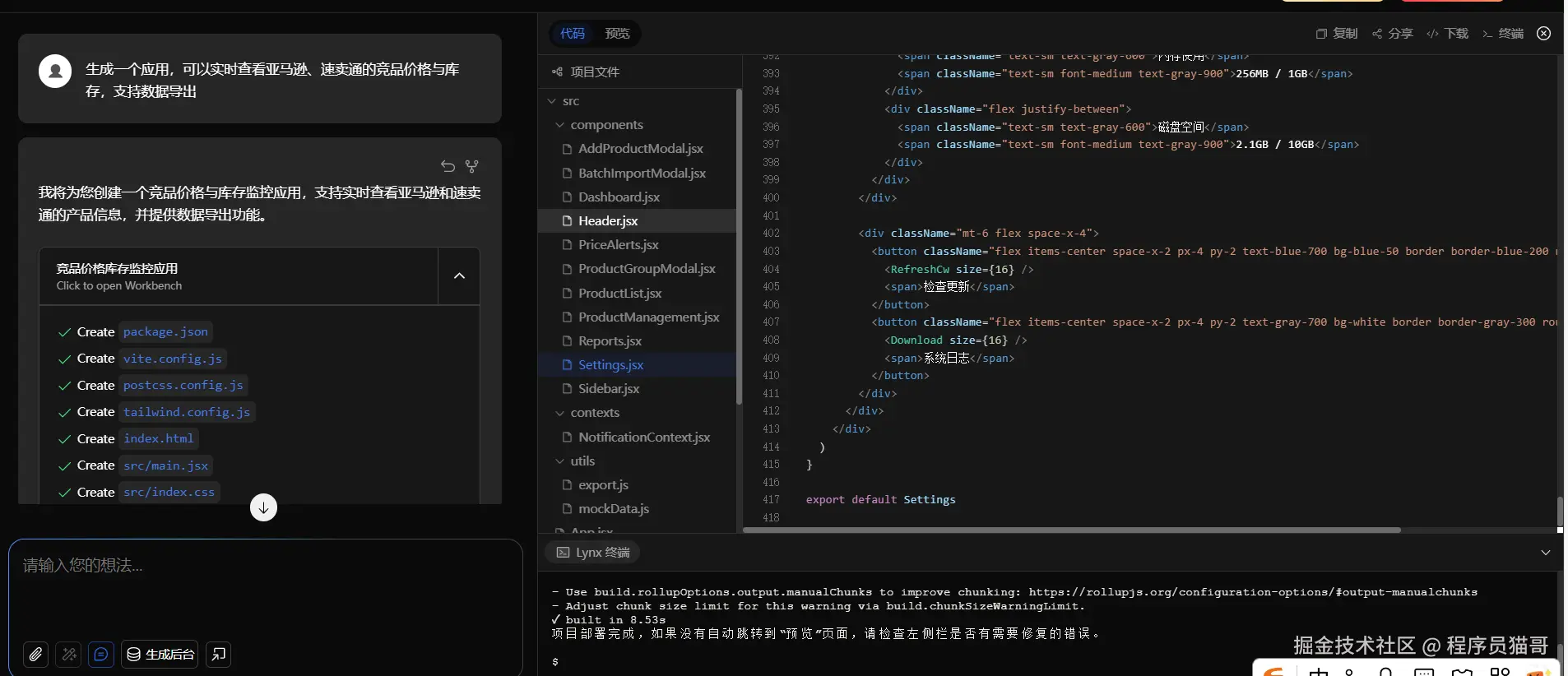Click the 项目文件 header
The height and width of the screenshot is (676, 1568).
(586, 72)
